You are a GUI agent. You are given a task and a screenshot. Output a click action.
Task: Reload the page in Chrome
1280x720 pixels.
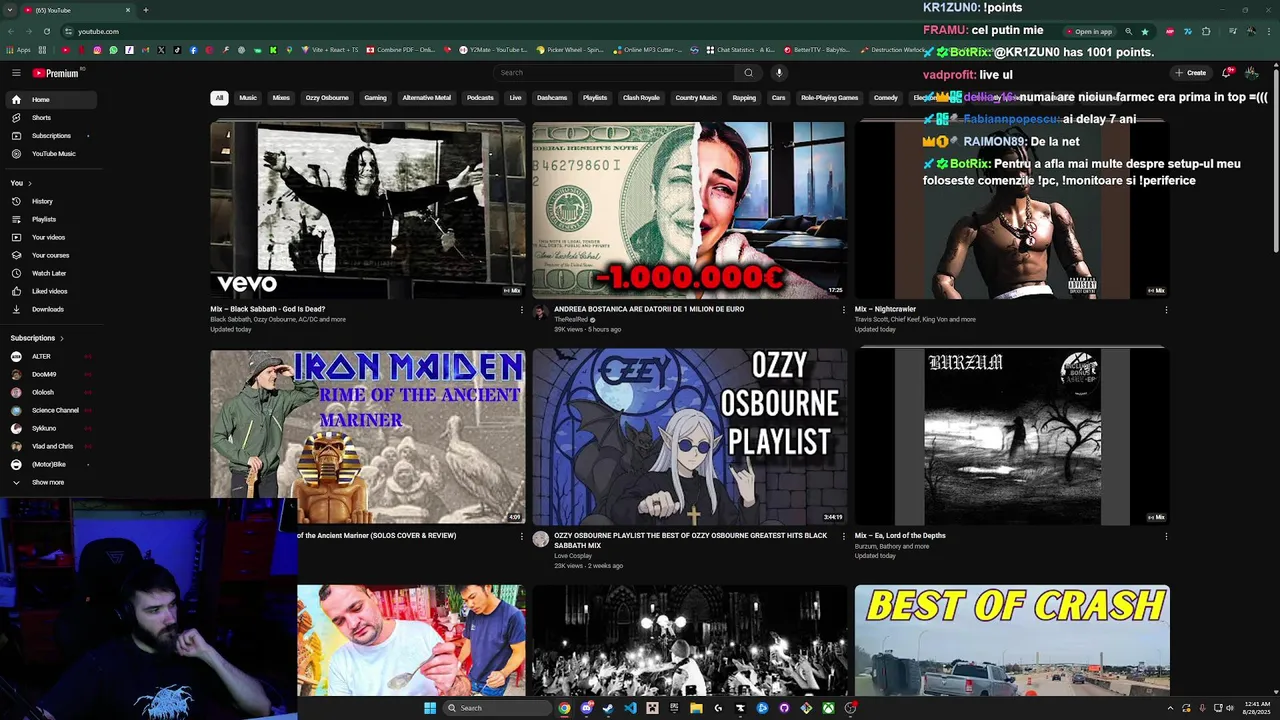coord(47,31)
